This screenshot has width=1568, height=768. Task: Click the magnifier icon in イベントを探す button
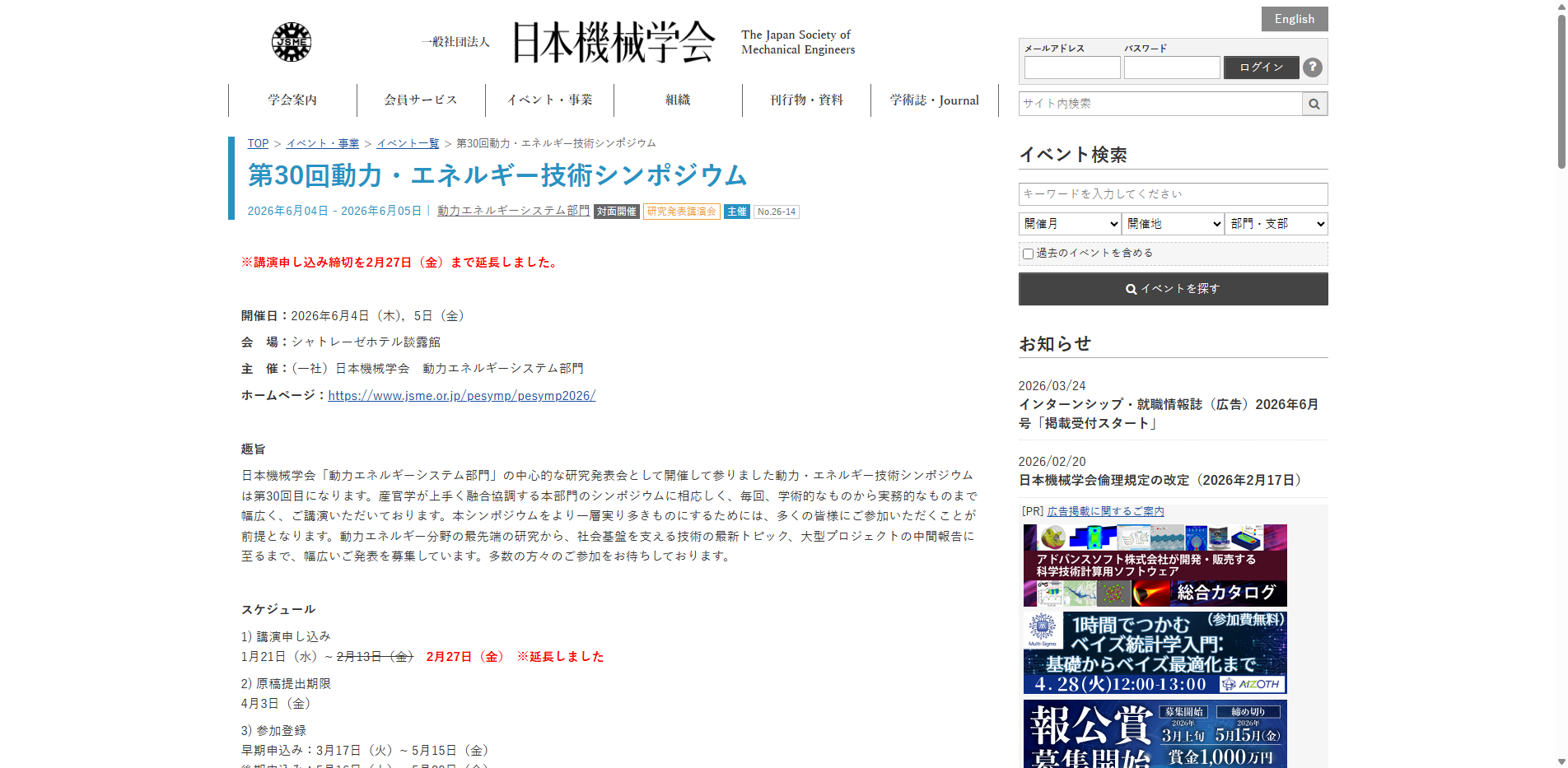(x=1132, y=289)
